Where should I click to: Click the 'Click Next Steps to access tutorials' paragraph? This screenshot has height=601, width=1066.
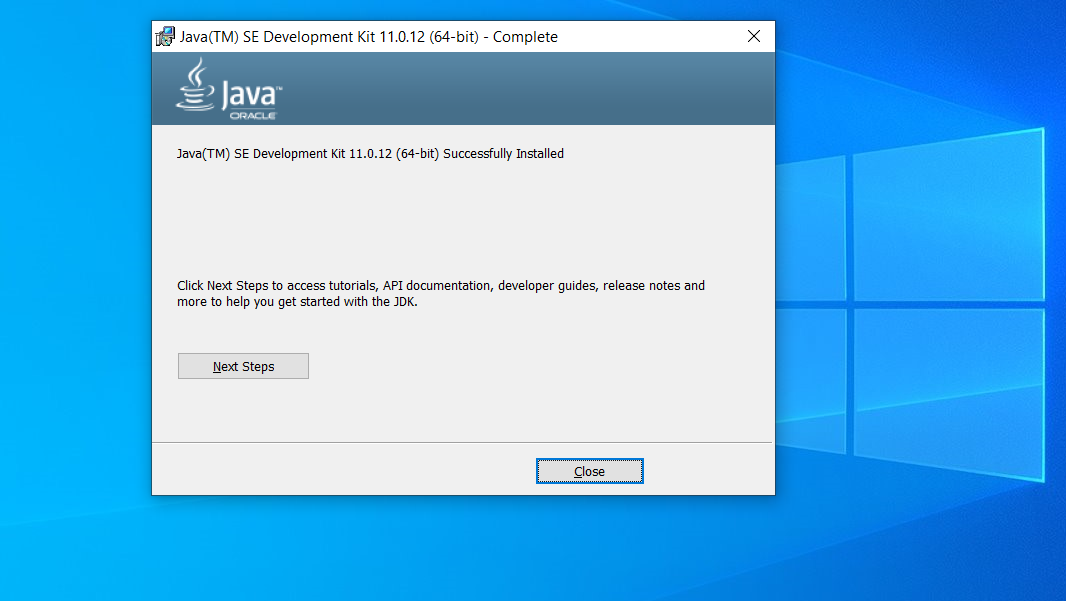pyautogui.click(x=441, y=294)
